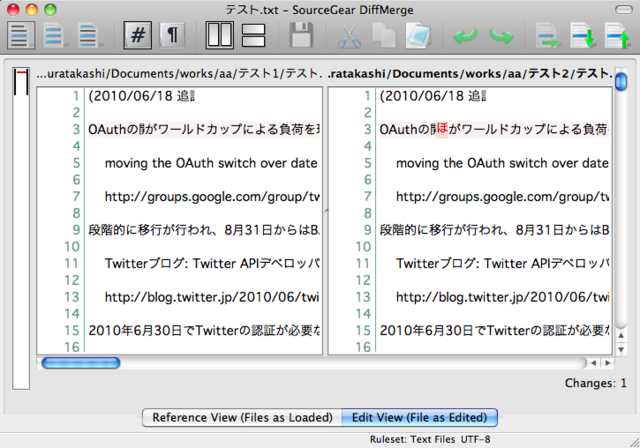Click the red change marker in overview strip
This screenshot has width=640, height=448.
pos(21,72)
